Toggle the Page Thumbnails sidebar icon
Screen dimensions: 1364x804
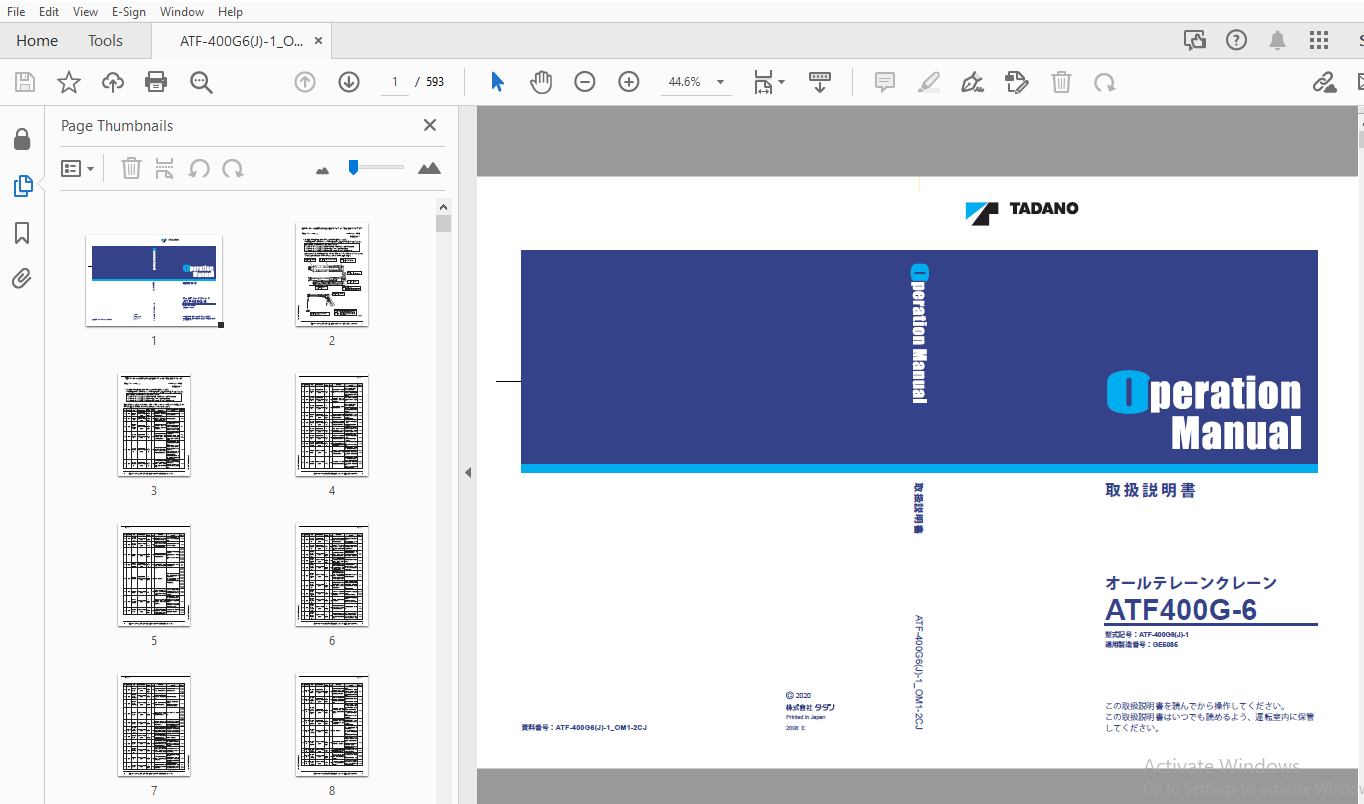point(22,186)
